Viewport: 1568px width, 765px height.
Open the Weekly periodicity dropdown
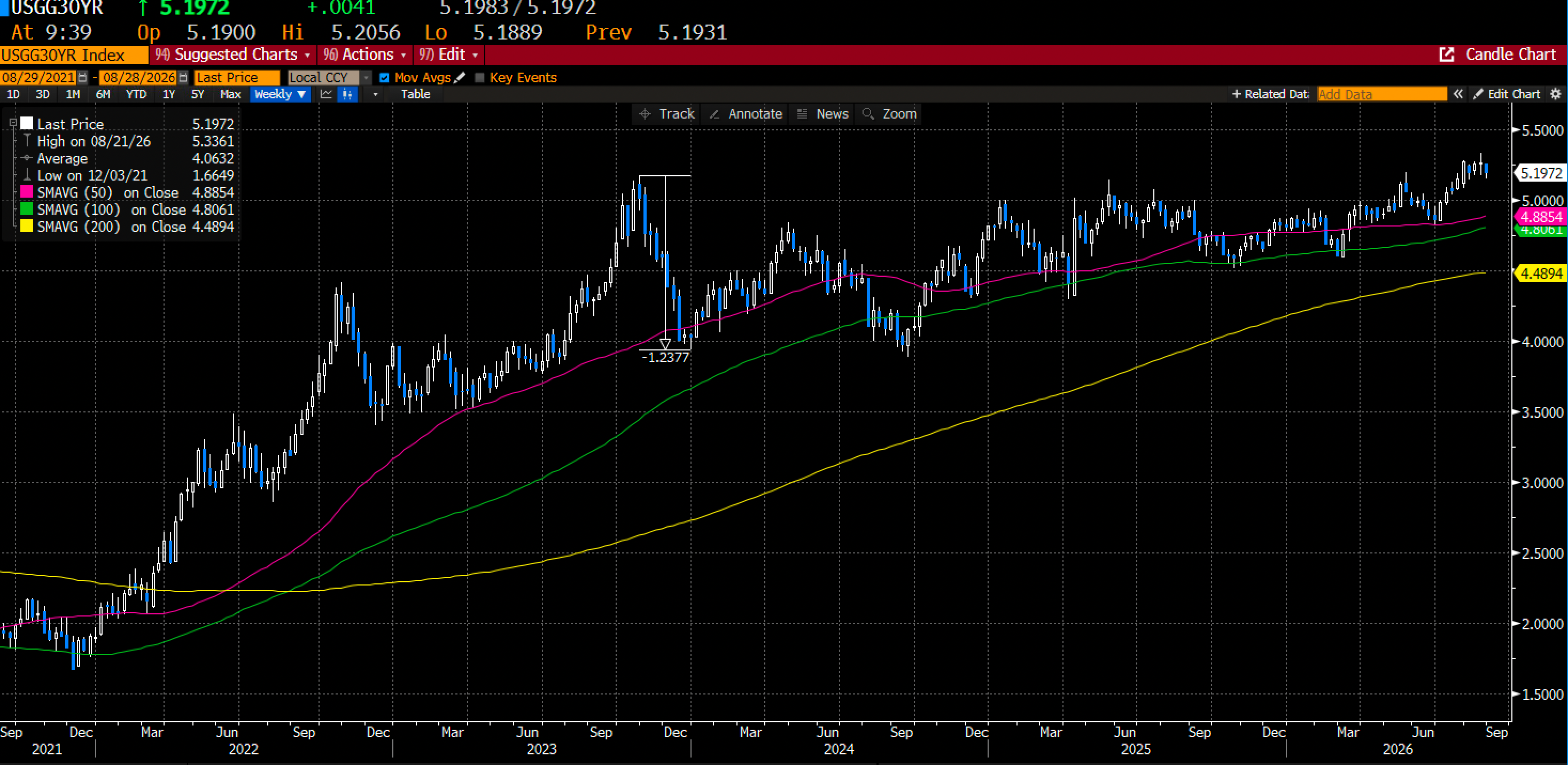280,93
